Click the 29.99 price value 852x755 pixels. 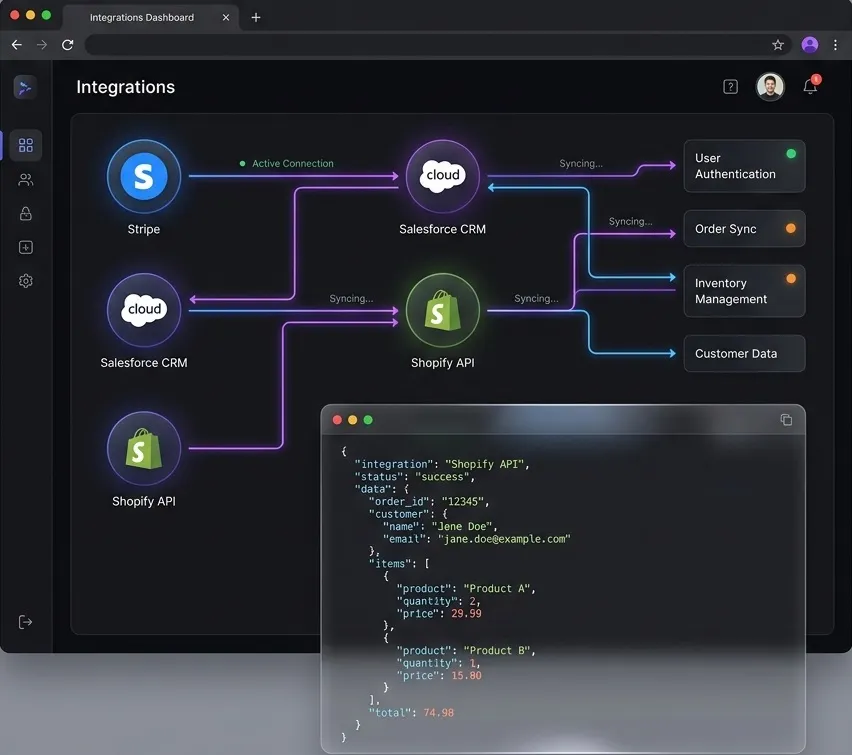466,613
